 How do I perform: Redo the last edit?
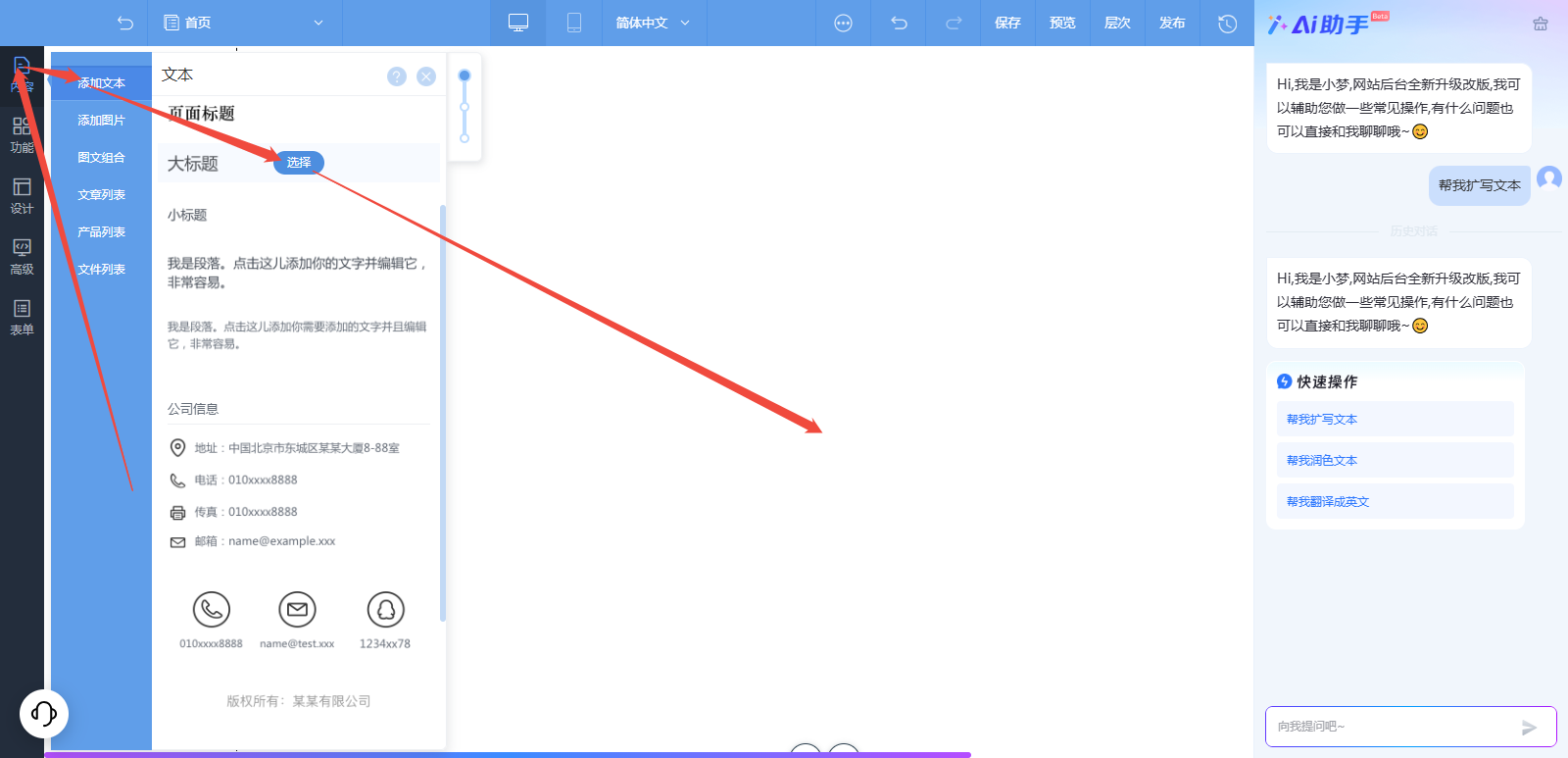954,23
